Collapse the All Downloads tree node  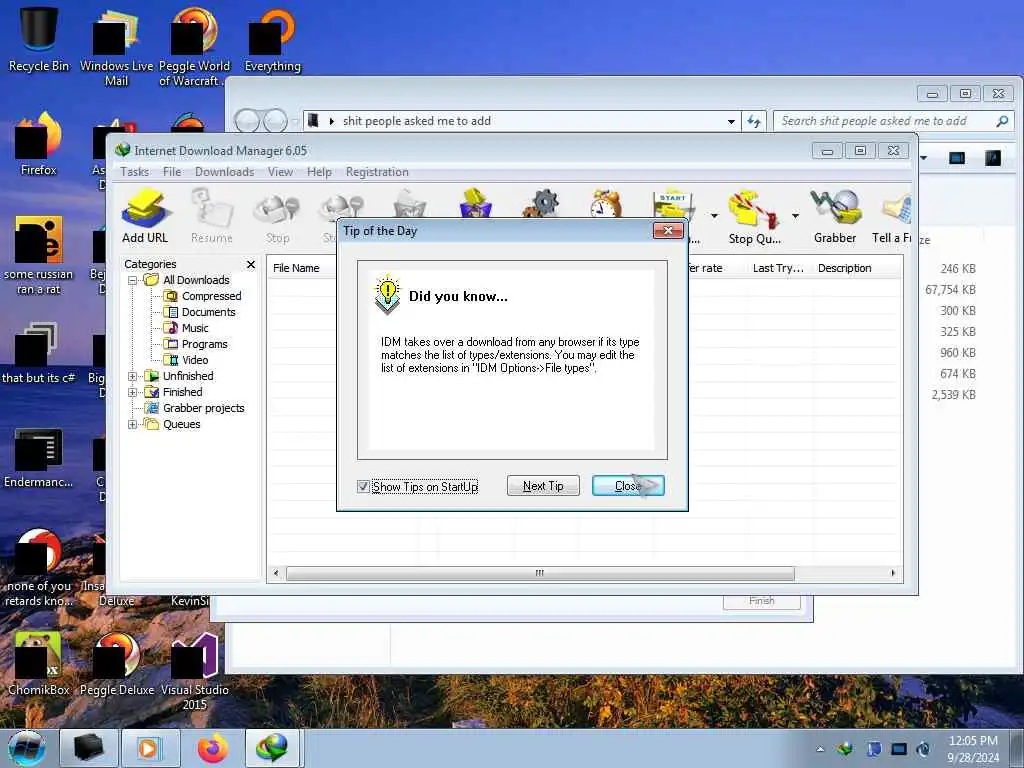(133, 280)
